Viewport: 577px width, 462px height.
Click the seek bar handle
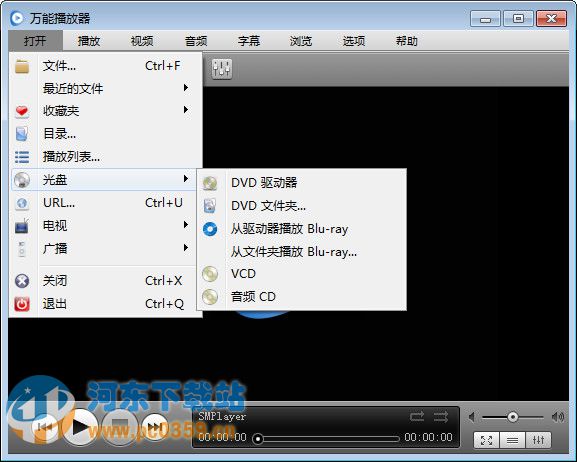pyautogui.click(x=258, y=439)
